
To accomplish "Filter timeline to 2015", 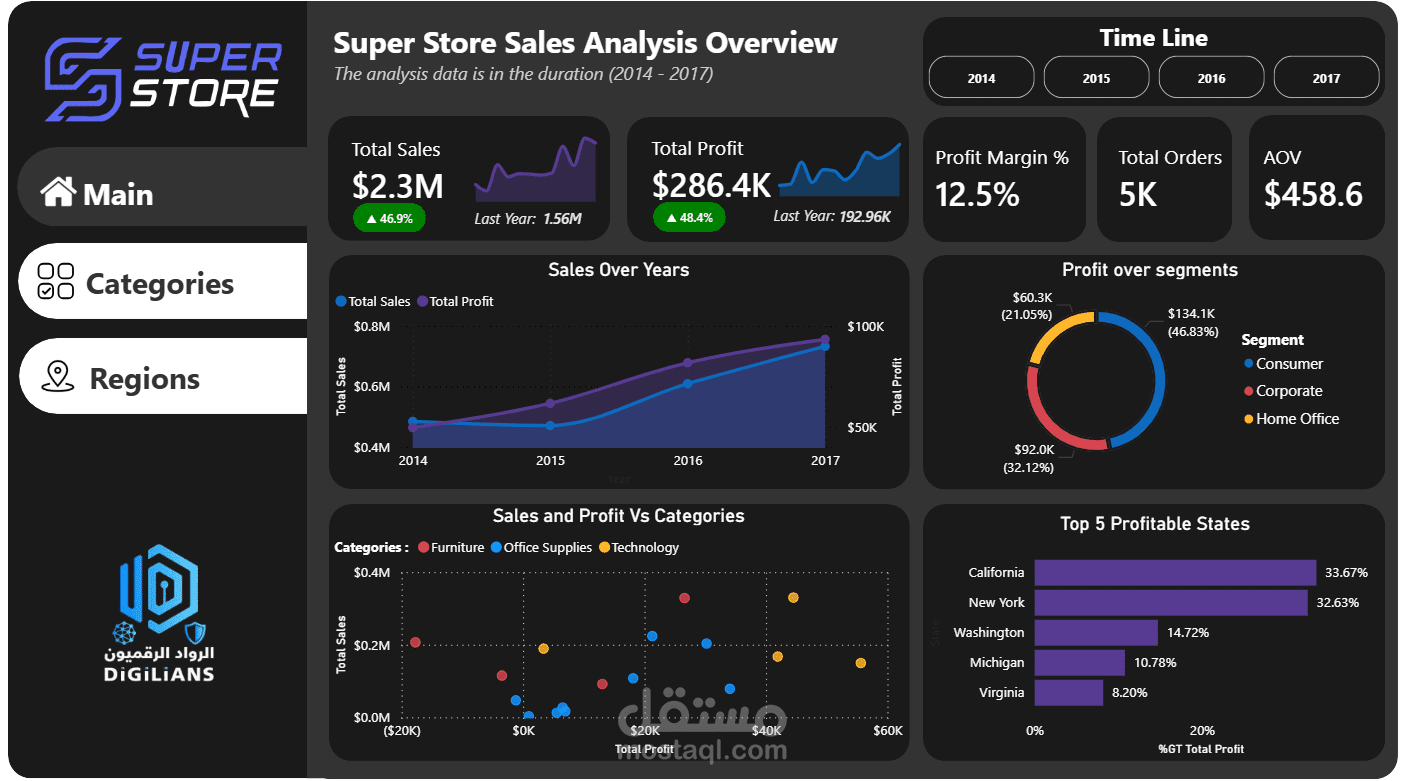I will click(1096, 77).
